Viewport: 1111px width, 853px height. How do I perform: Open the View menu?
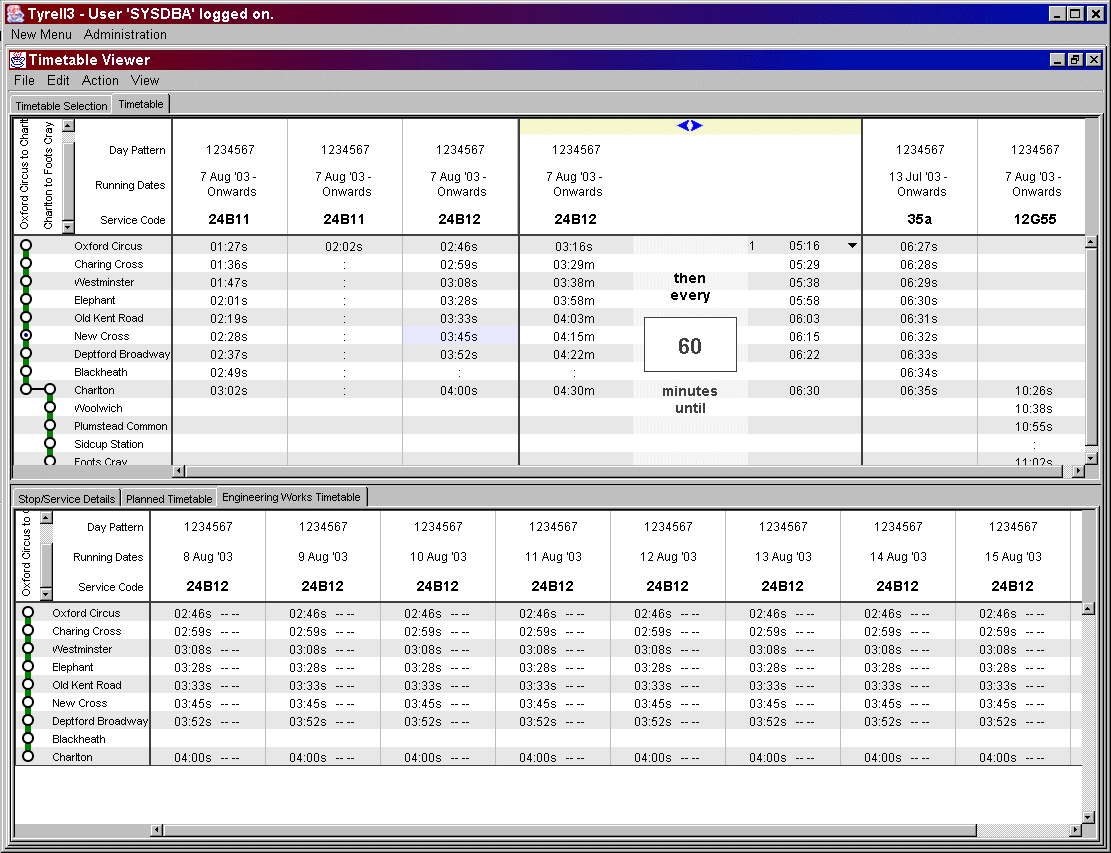(145, 81)
